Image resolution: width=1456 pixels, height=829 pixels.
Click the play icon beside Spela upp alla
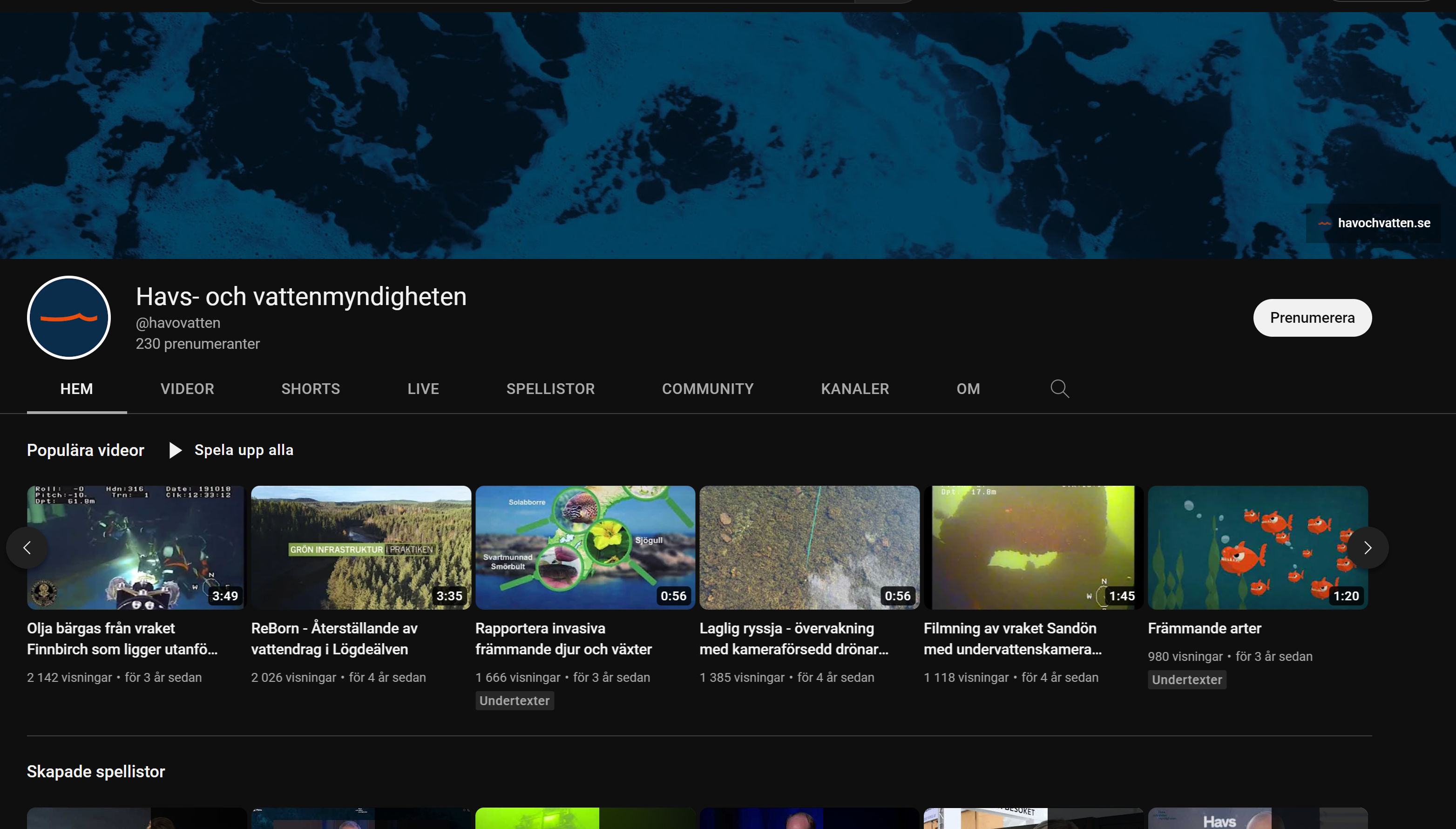click(x=176, y=450)
